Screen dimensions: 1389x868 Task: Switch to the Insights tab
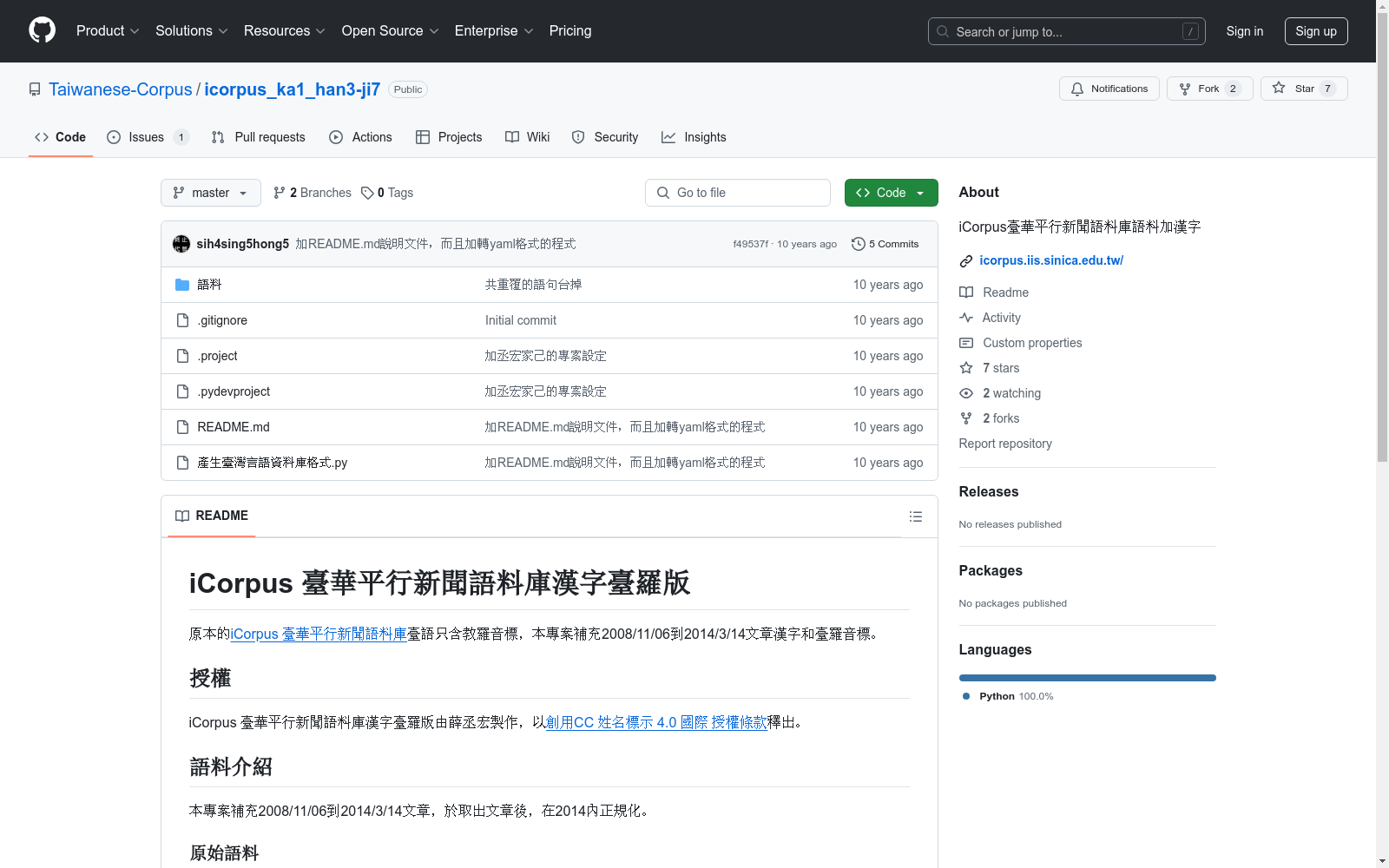694,137
